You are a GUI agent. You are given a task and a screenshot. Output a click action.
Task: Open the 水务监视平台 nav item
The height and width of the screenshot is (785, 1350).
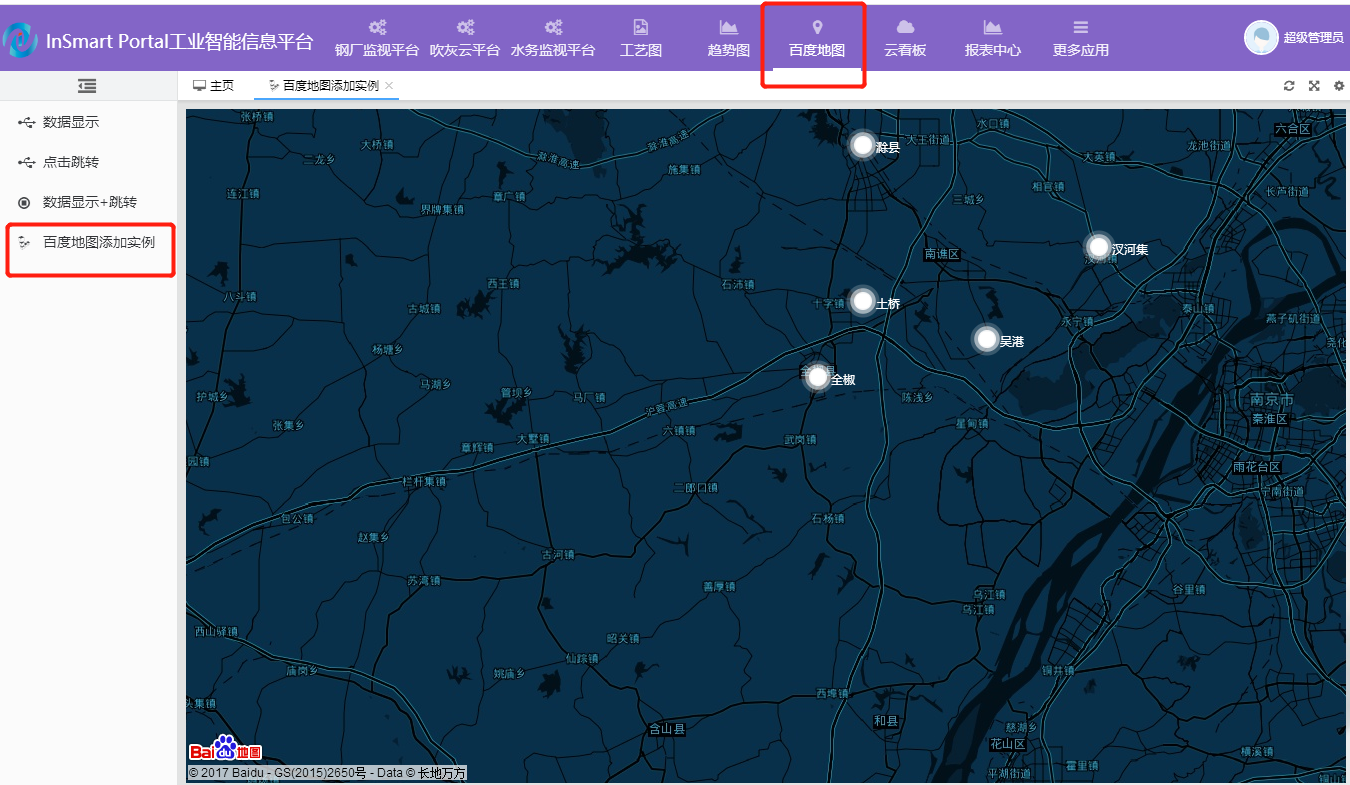553,38
